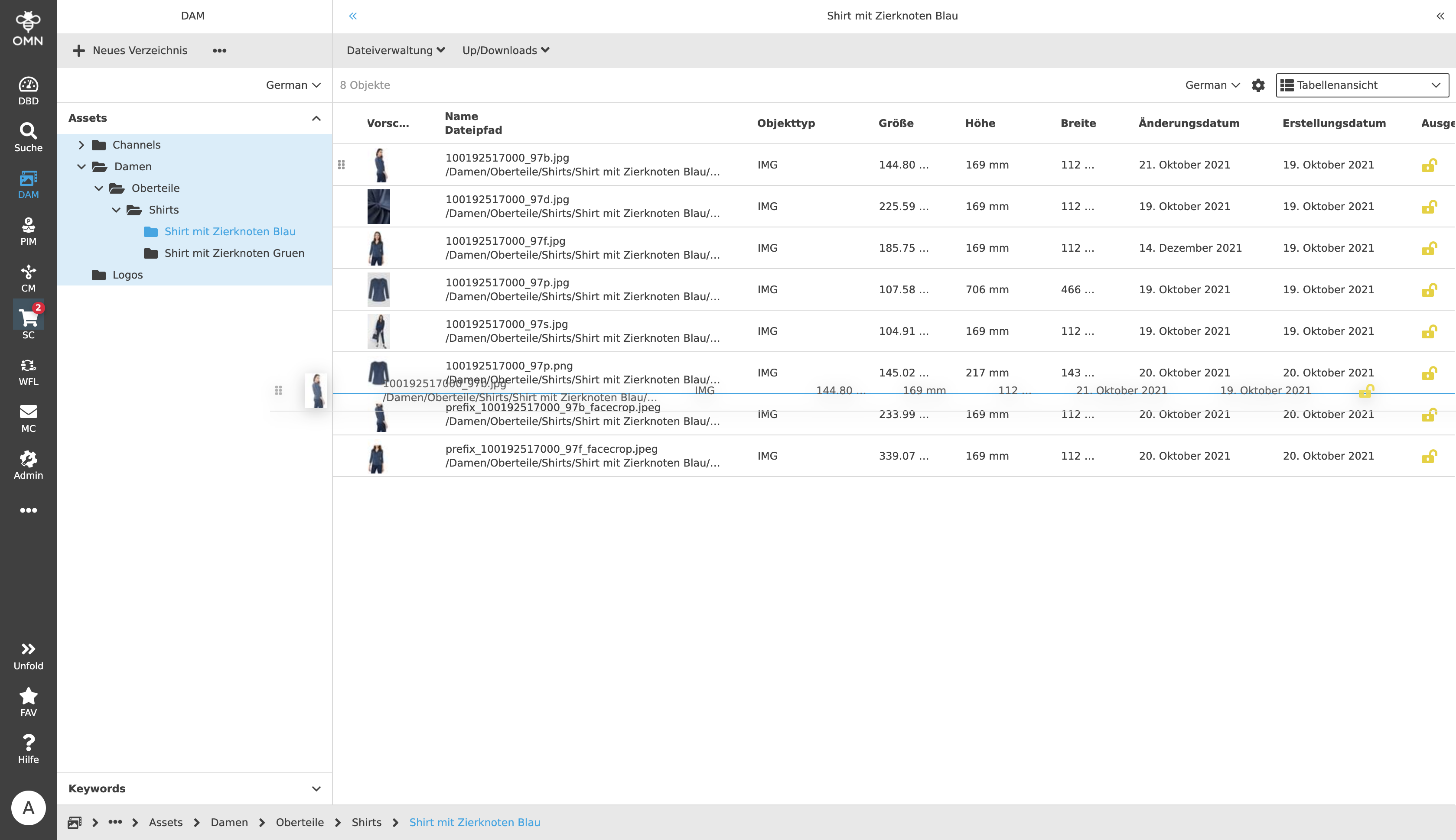Expand the Keywords panel
The height and width of the screenshot is (840, 1456).
click(x=316, y=788)
